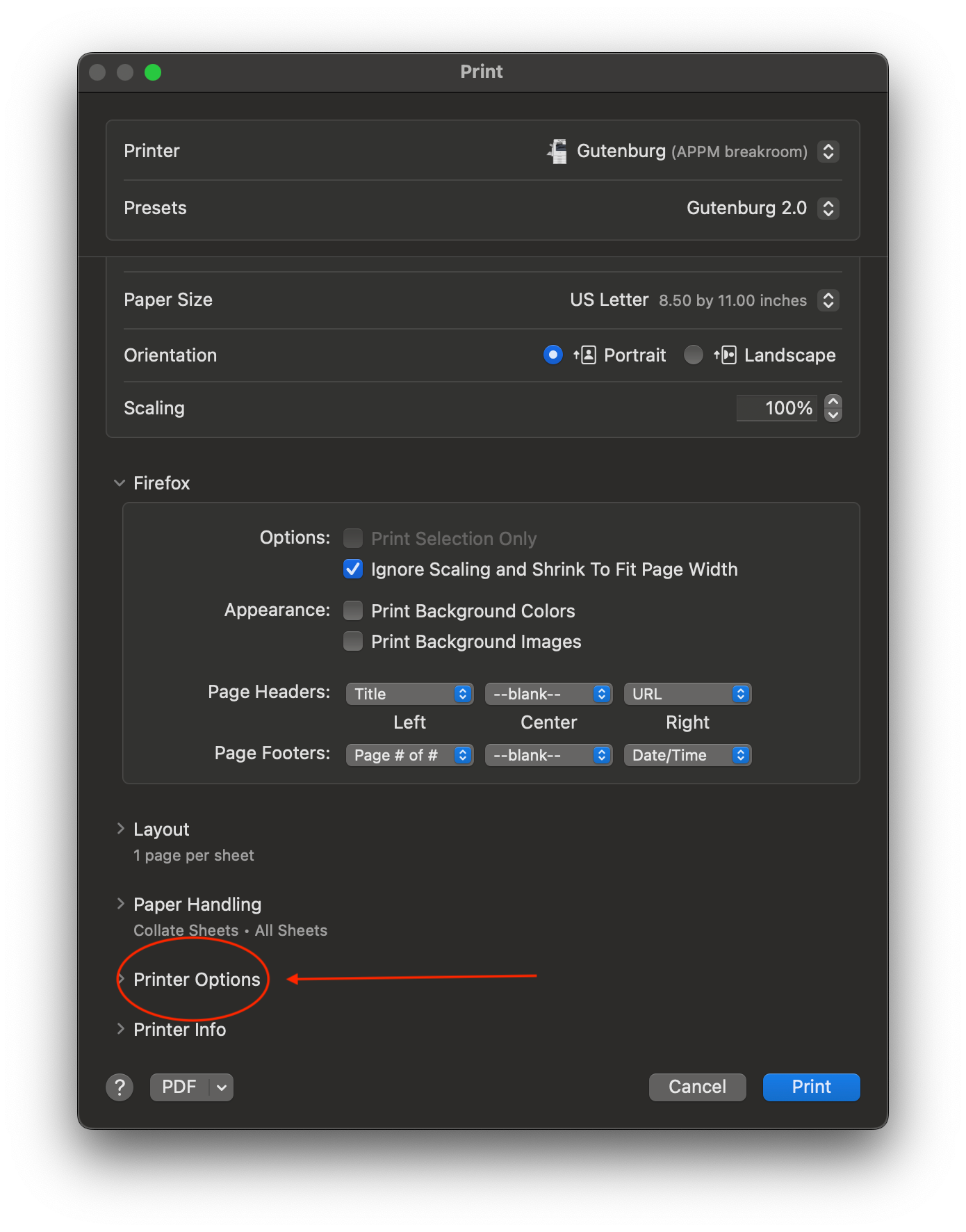Click the Gutenburg printer icon
The width and height of the screenshot is (966, 1232).
tap(557, 152)
